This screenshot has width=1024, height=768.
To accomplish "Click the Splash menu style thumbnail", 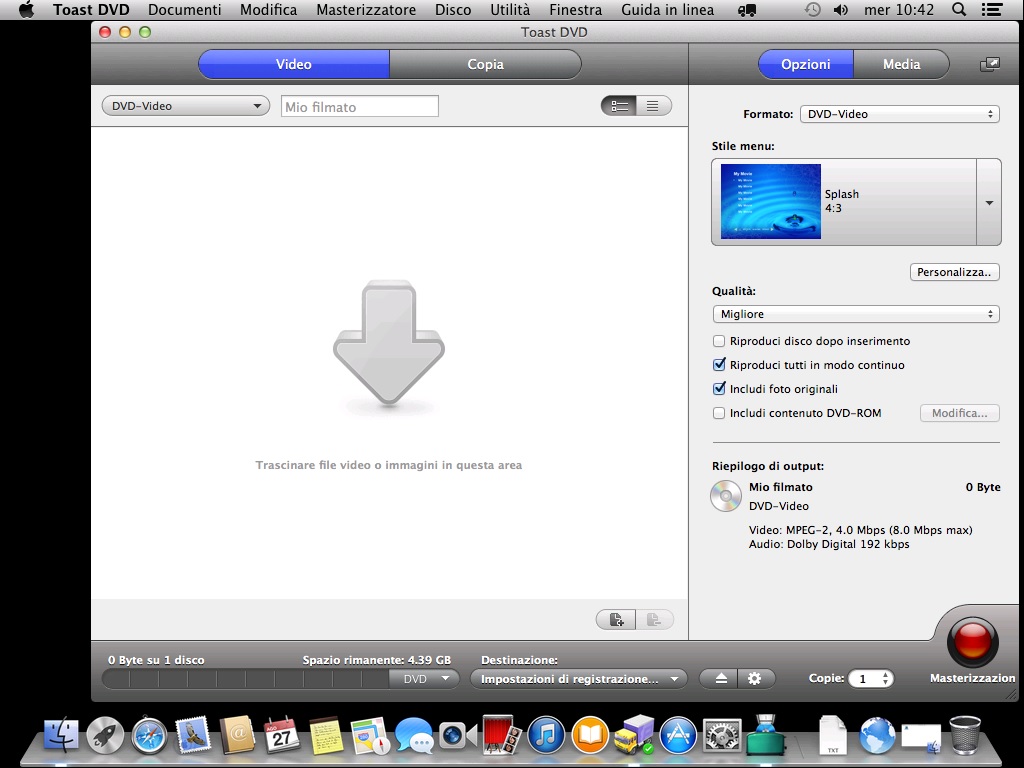I will (771, 201).
